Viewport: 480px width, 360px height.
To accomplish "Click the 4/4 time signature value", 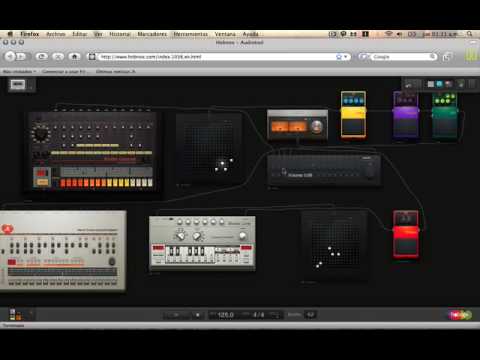I will click(258, 315).
